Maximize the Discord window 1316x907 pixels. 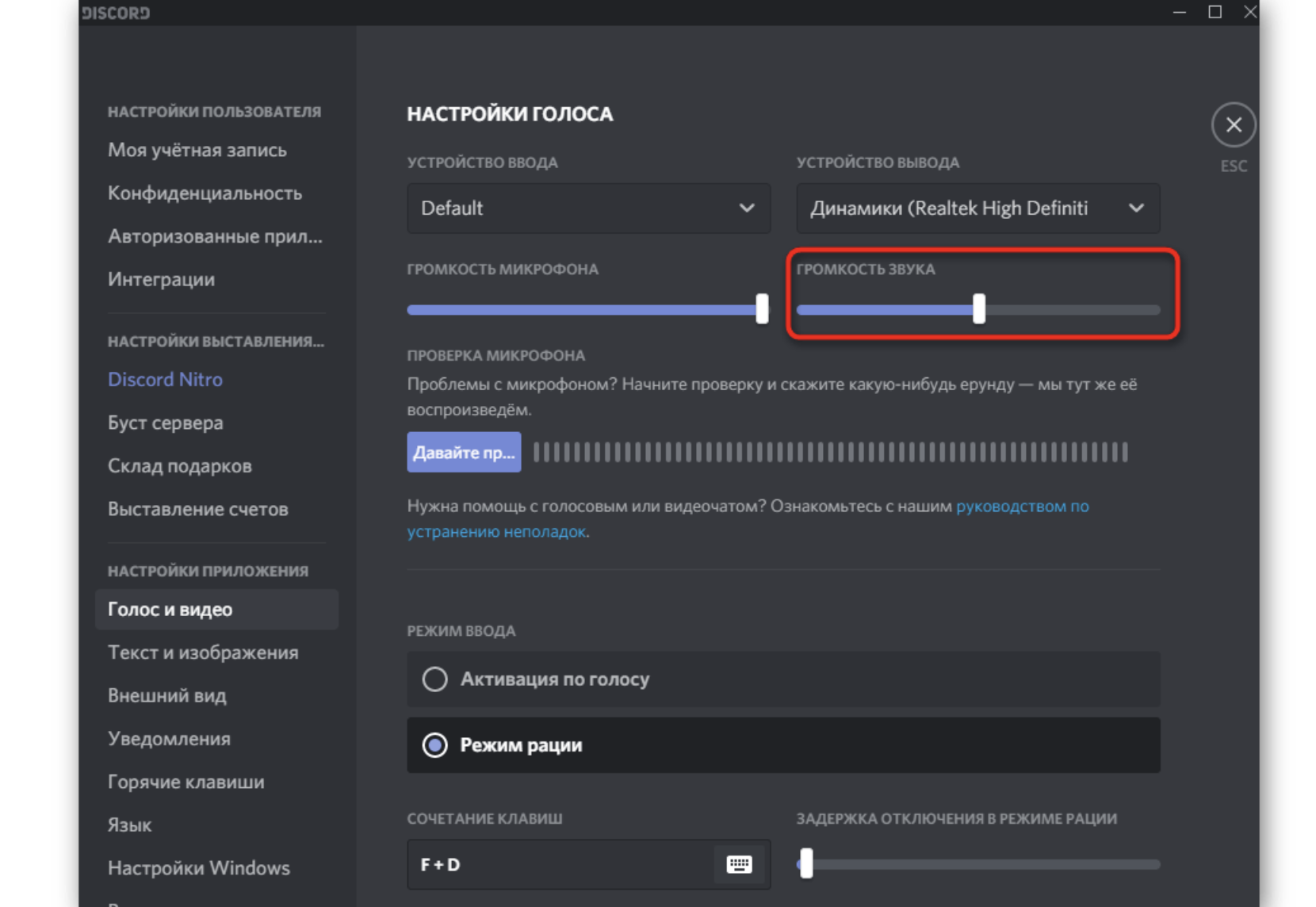pyautogui.click(x=1215, y=12)
